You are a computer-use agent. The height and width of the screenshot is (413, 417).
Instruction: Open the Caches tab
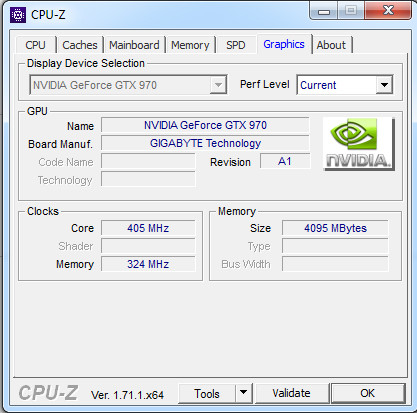(80, 45)
